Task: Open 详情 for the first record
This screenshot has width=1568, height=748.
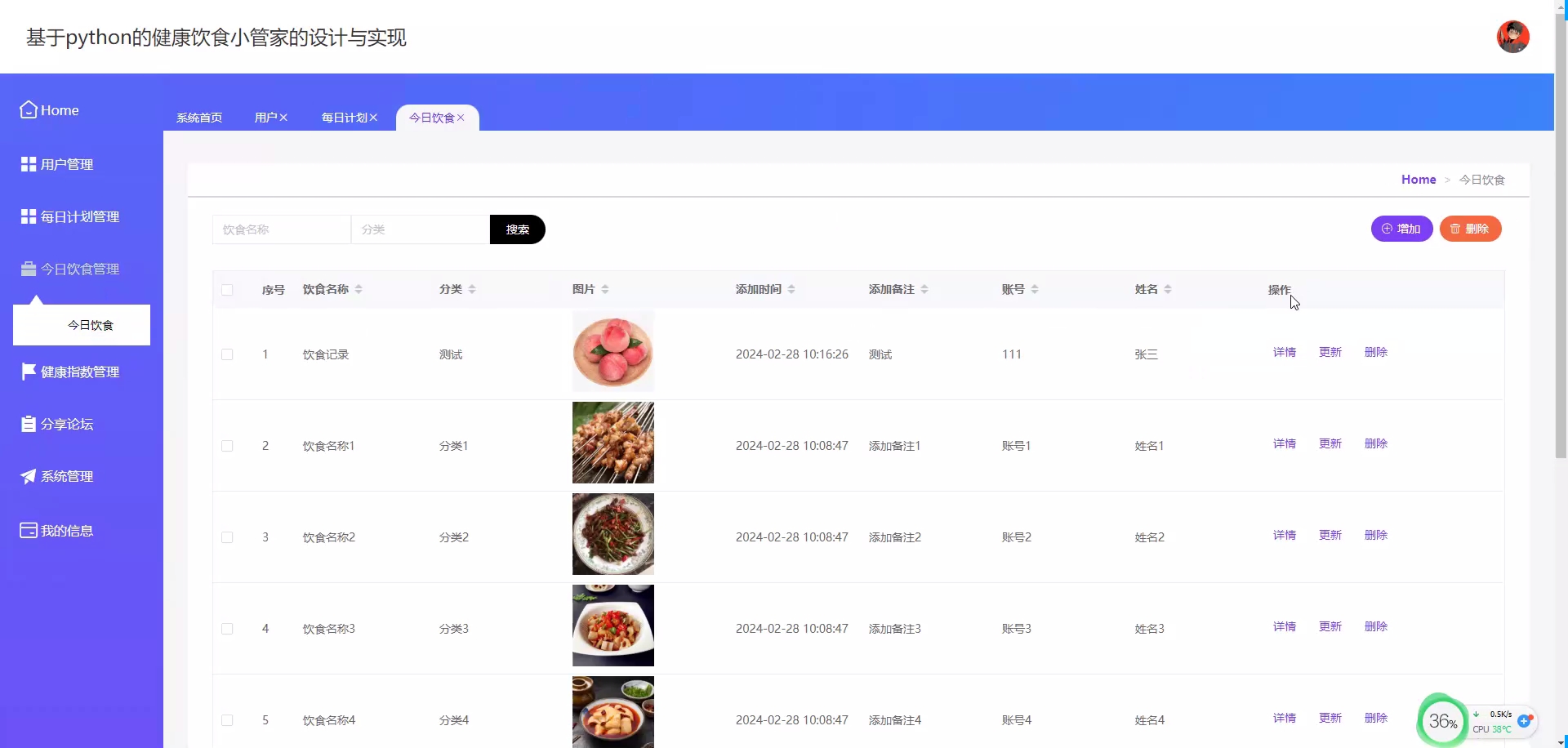Action: (1283, 352)
